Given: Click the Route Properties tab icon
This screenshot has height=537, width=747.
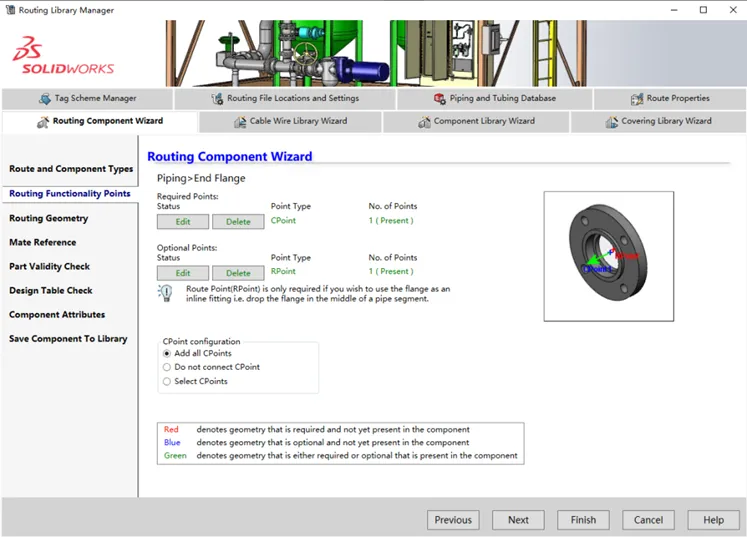Looking at the screenshot, I should 637,99.
